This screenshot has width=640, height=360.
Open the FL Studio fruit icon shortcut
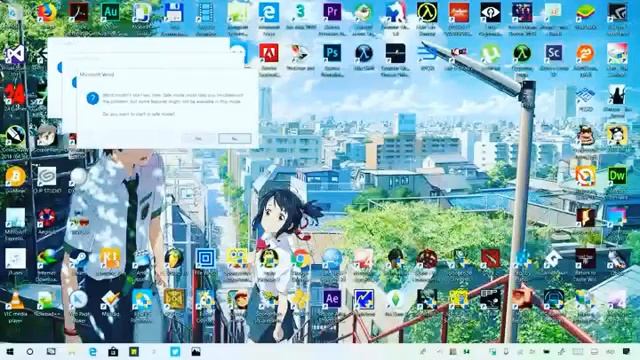click(174, 259)
